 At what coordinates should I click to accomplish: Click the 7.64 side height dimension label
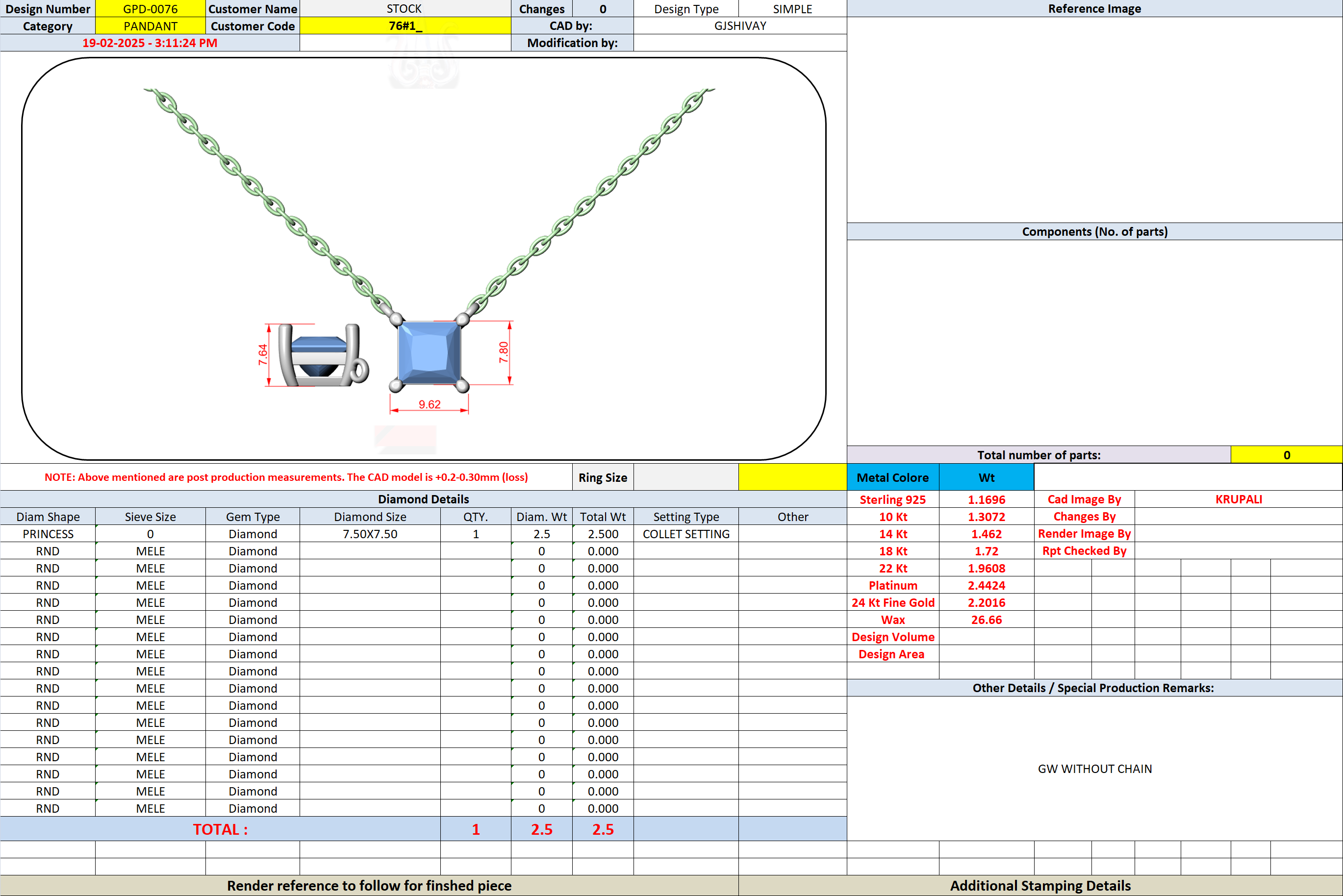pos(263,354)
